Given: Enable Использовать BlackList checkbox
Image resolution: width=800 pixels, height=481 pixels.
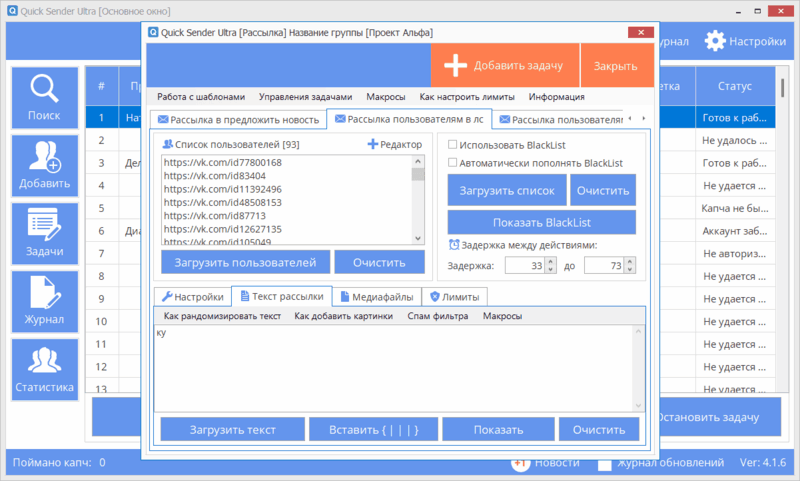Looking at the screenshot, I should pos(452,144).
